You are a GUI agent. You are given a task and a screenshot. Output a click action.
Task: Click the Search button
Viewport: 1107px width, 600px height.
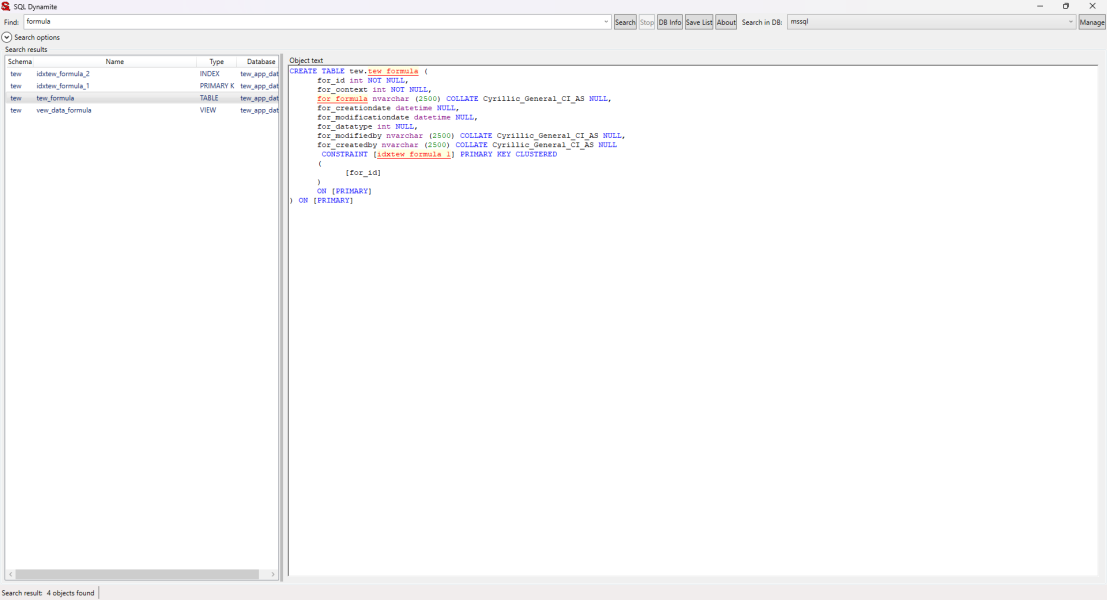tap(625, 22)
